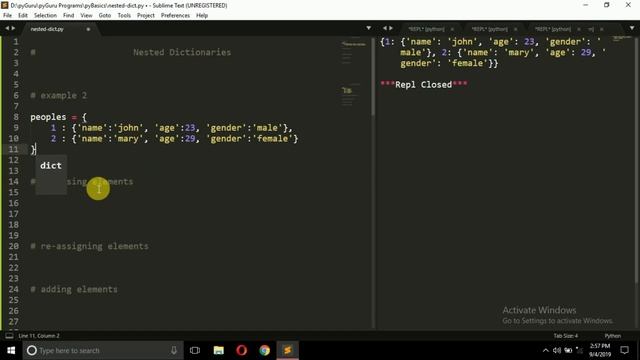Open the Edit menu

(x=23, y=16)
